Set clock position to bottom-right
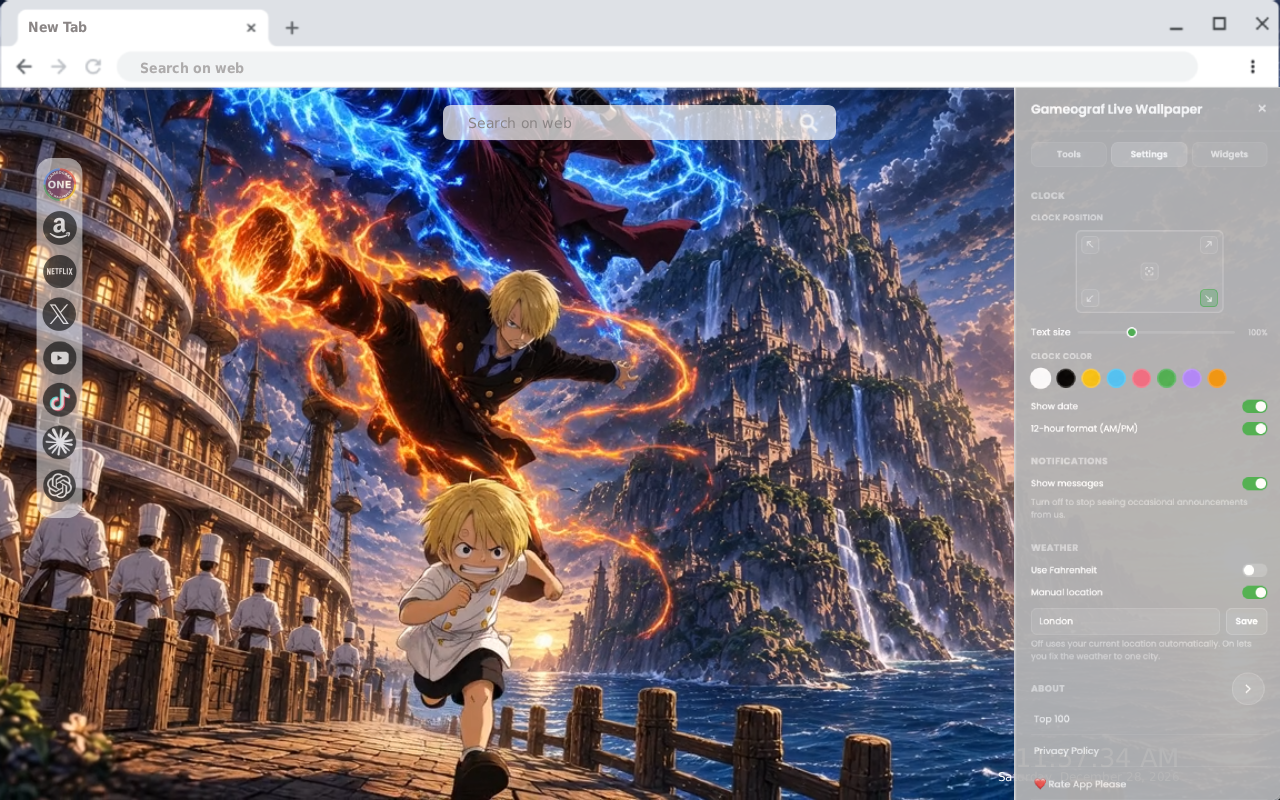 click(x=1208, y=298)
